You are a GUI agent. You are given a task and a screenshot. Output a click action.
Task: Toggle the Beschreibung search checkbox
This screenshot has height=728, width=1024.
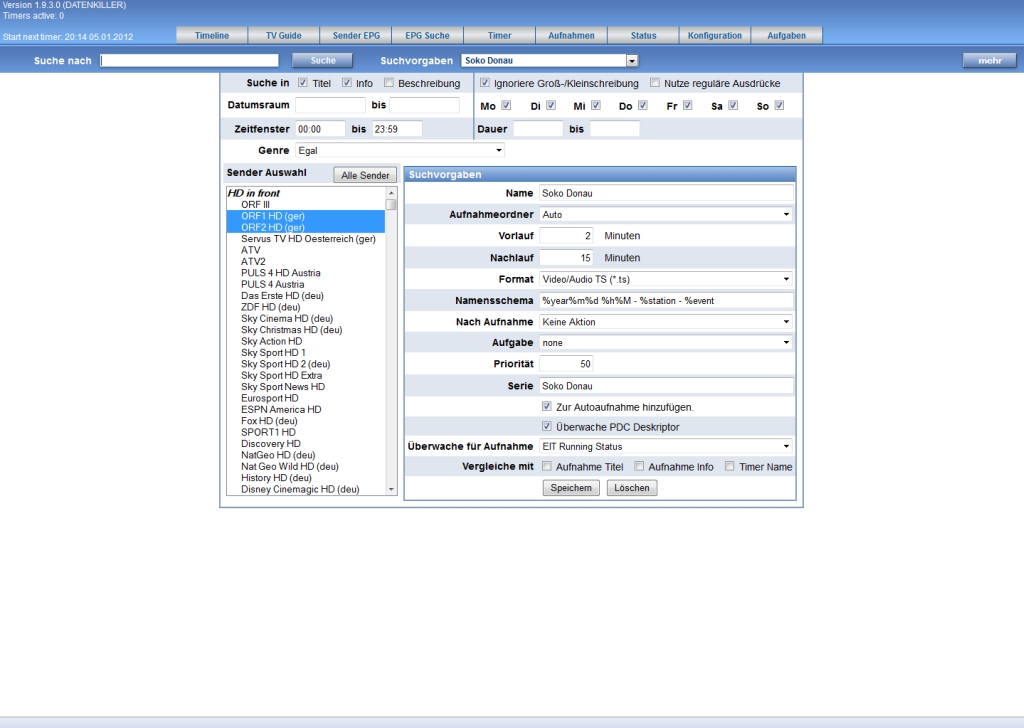(x=389, y=83)
